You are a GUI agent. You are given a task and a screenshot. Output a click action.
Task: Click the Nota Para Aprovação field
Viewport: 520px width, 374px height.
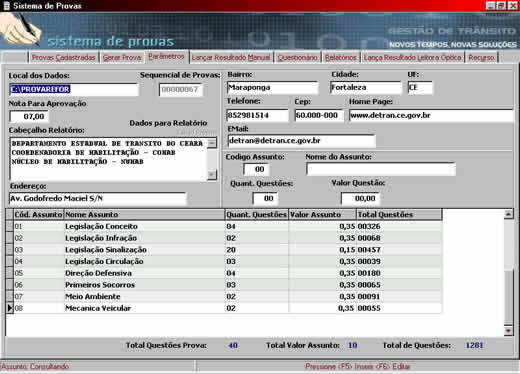click(29, 117)
